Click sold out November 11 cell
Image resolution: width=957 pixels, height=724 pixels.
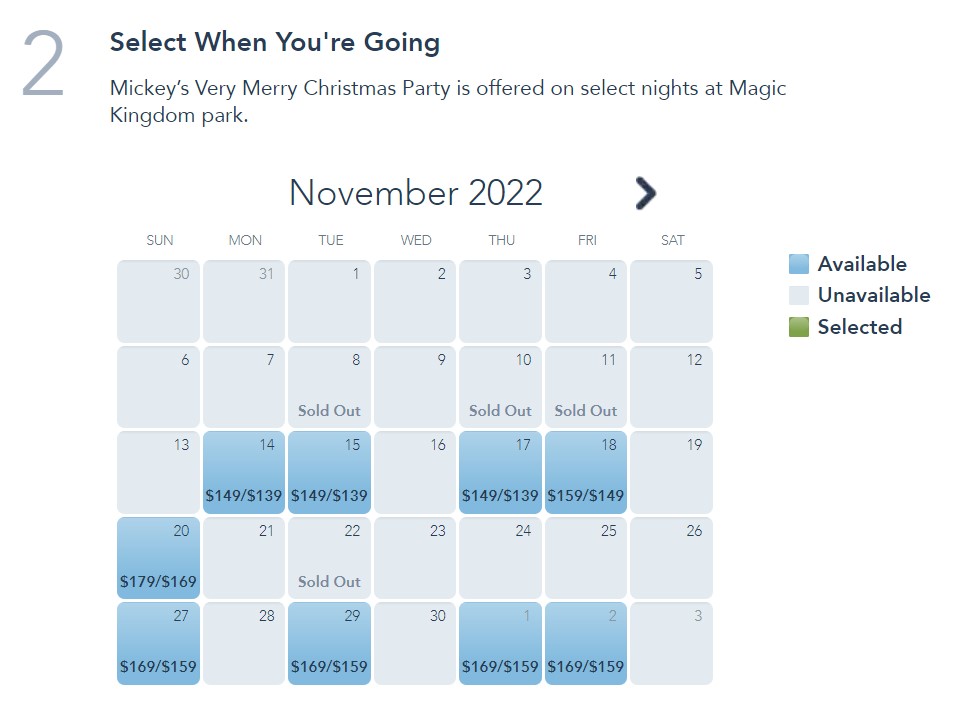tap(586, 387)
